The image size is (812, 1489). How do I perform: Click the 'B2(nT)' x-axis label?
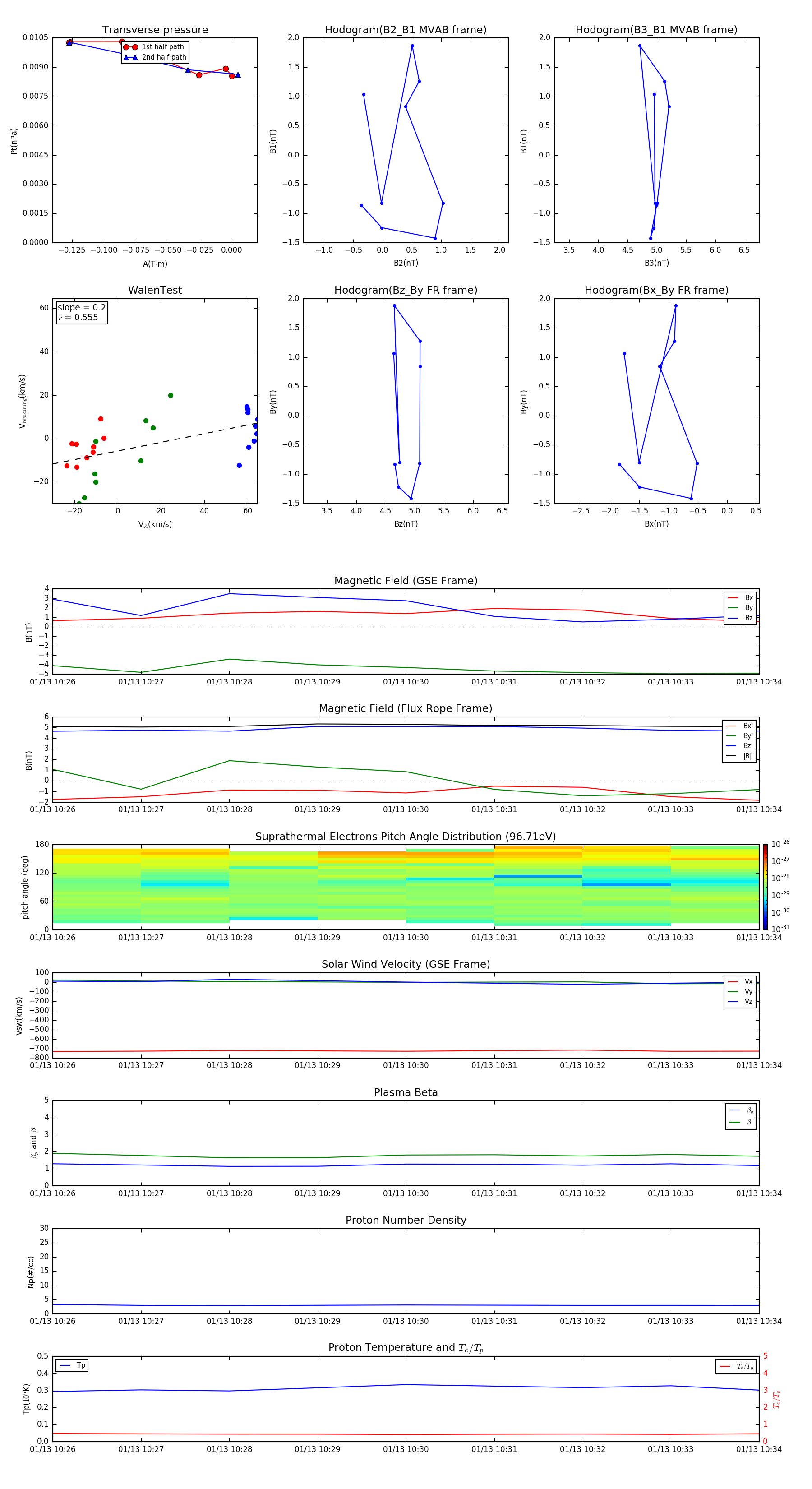click(406, 263)
